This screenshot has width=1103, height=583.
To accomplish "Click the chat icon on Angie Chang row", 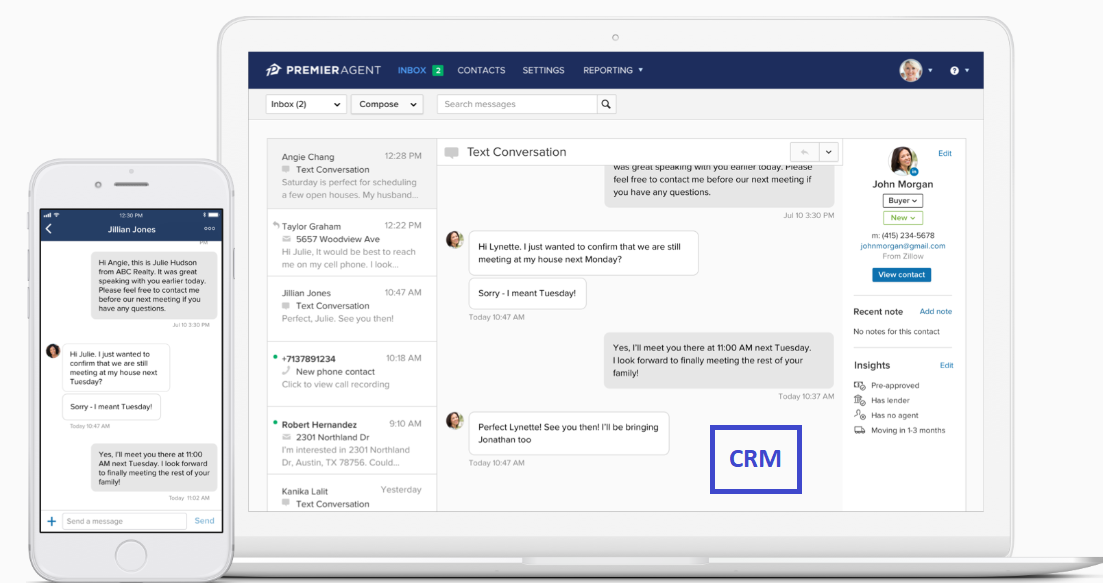I will 286,169.
